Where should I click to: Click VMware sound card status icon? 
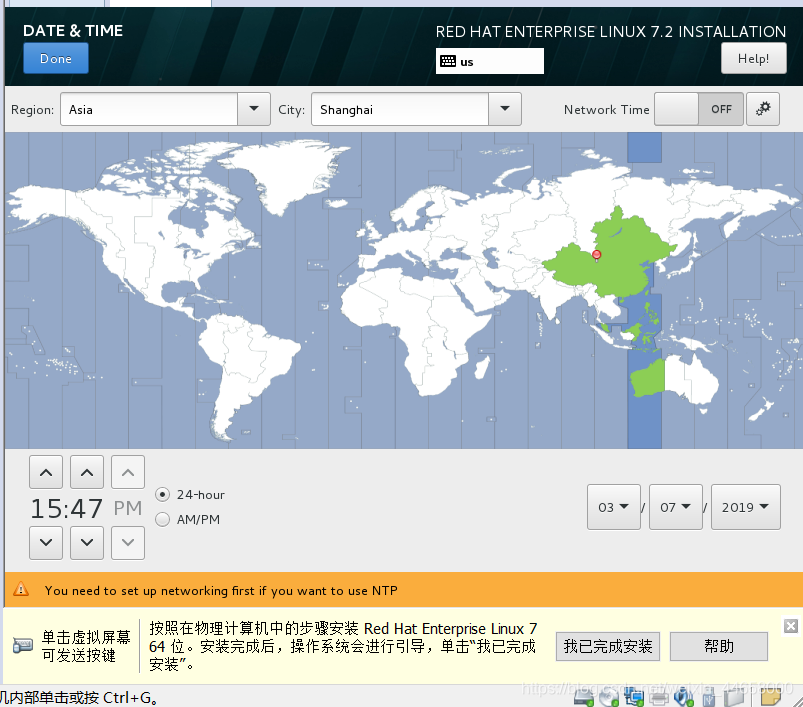pyautogui.click(x=684, y=697)
